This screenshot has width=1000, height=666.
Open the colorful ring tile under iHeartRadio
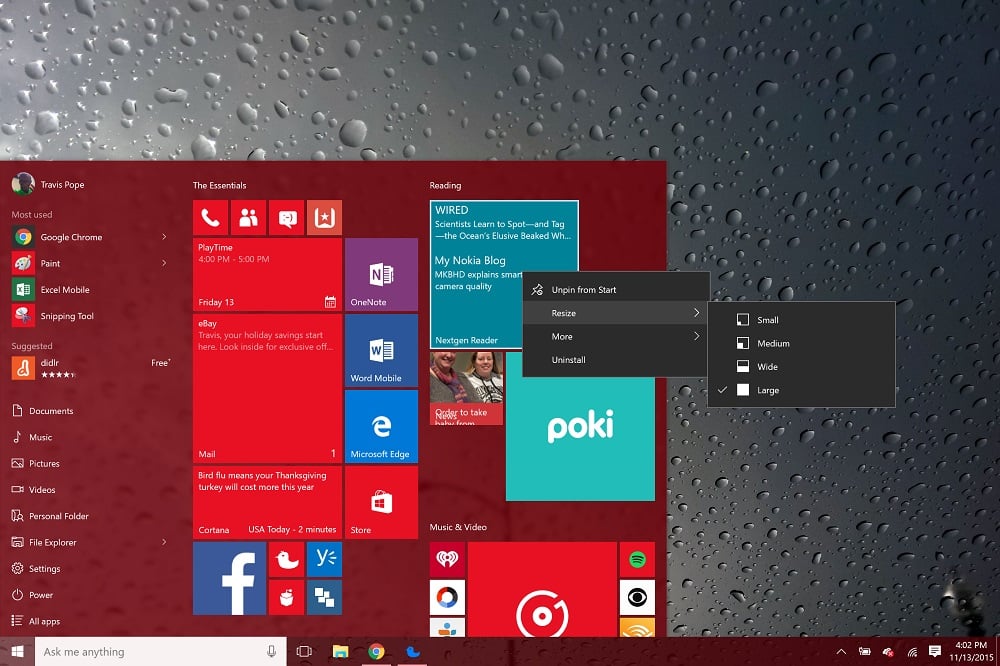click(447, 597)
